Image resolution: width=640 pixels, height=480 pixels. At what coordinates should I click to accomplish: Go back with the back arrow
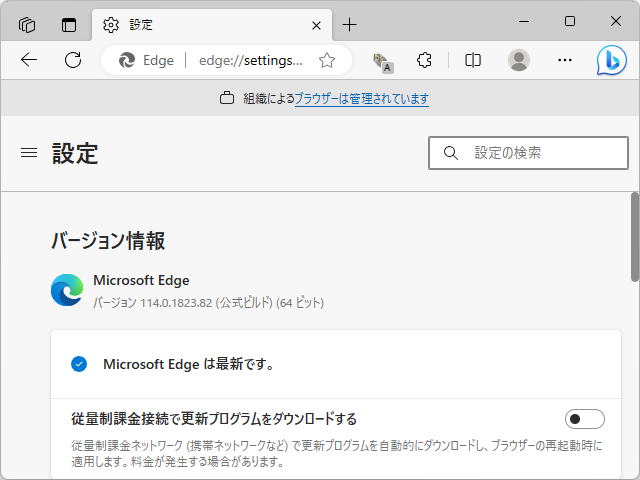[29, 60]
